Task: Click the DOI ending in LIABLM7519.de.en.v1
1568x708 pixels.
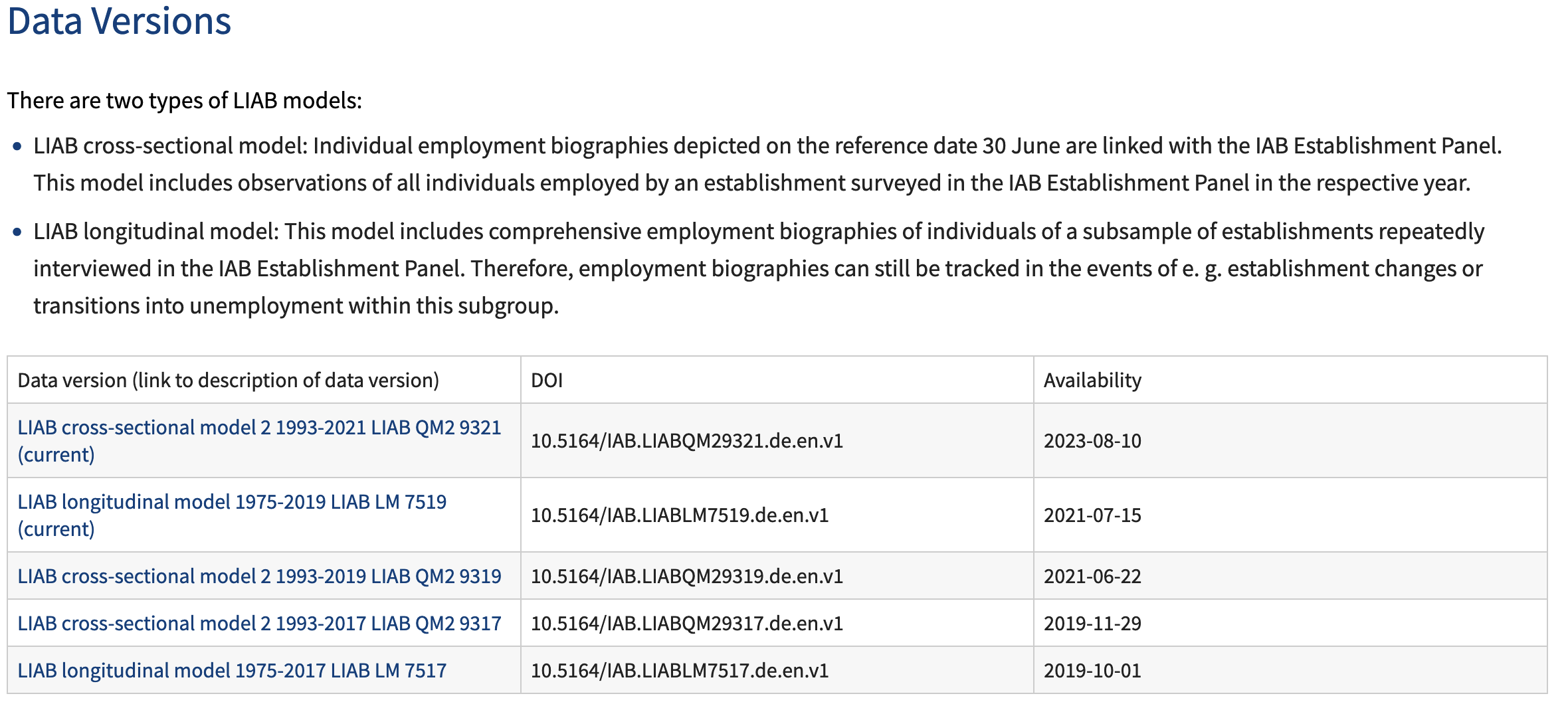Action: [x=680, y=515]
